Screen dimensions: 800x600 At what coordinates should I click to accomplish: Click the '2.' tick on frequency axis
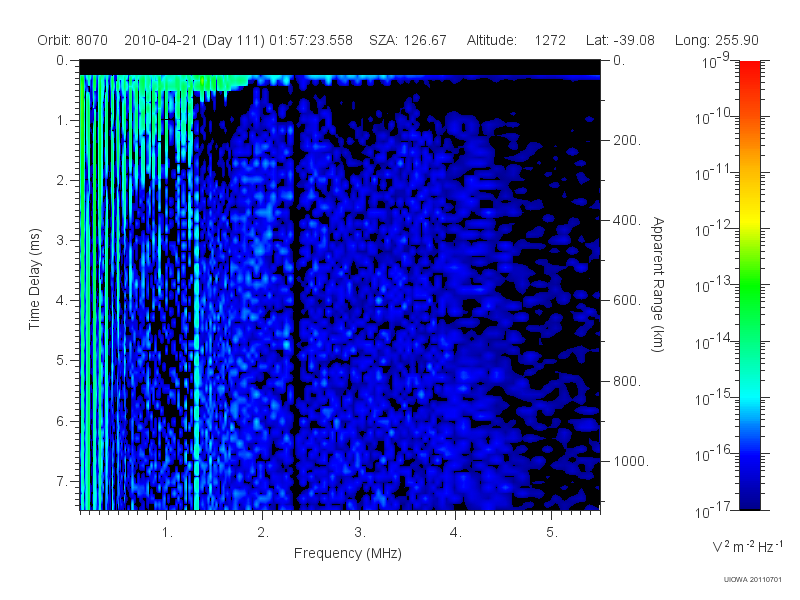point(263,533)
